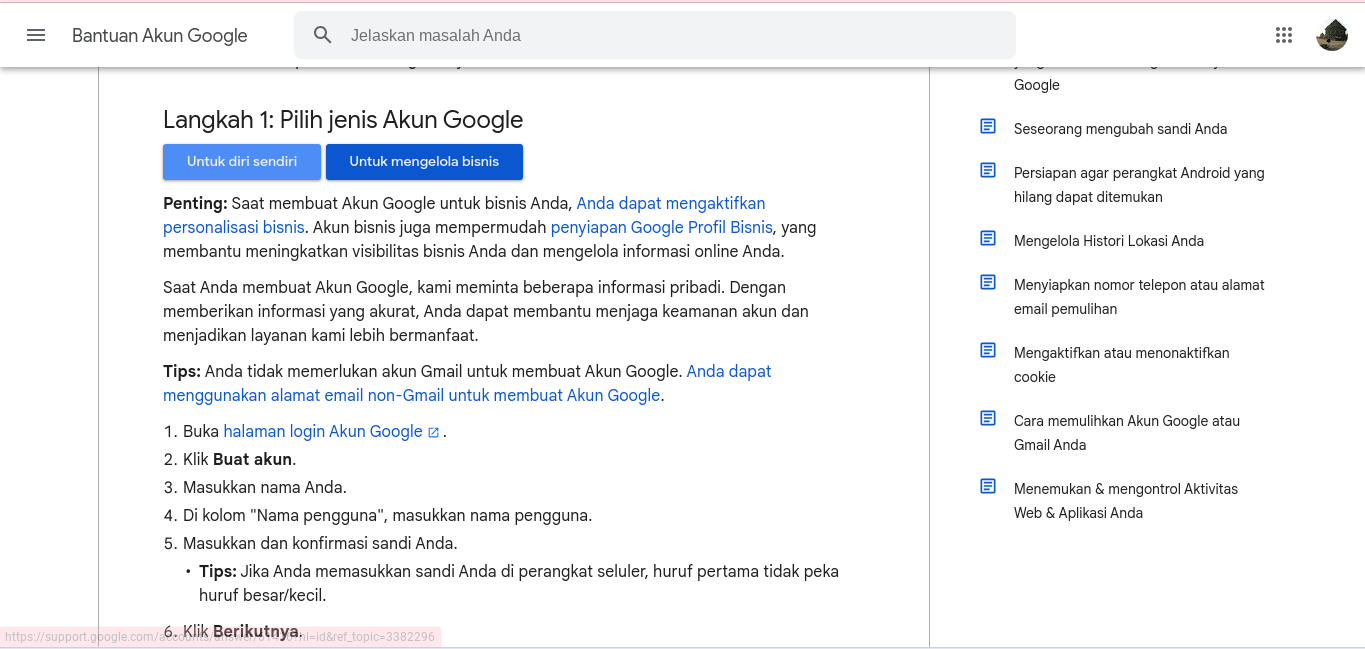This screenshot has height=649, width=1365.
Task: Click article icon beside Persiapan agar perangkat Android
Action: pos(988,170)
